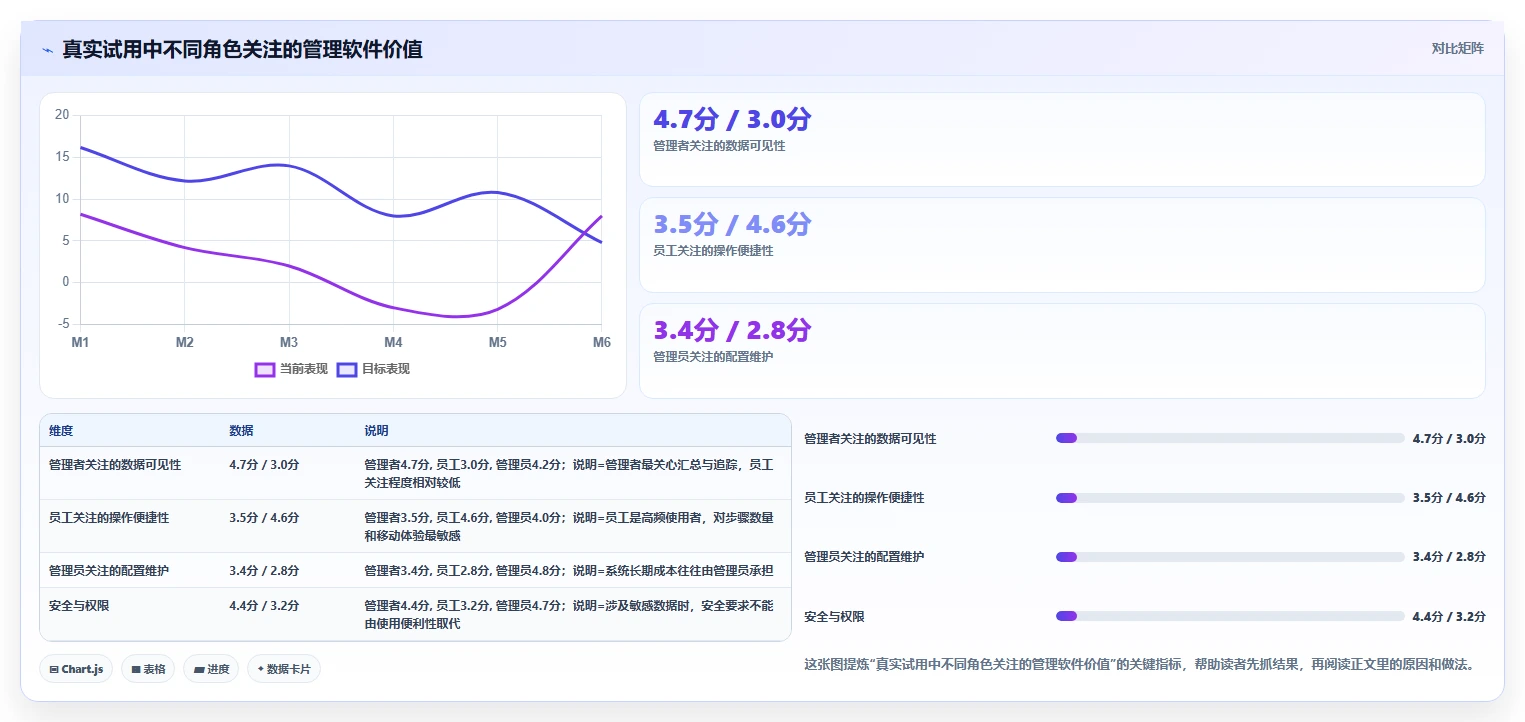Screen dimensions: 1525x722
Task: Click the 目标表现 legend text
Action: point(386,369)
